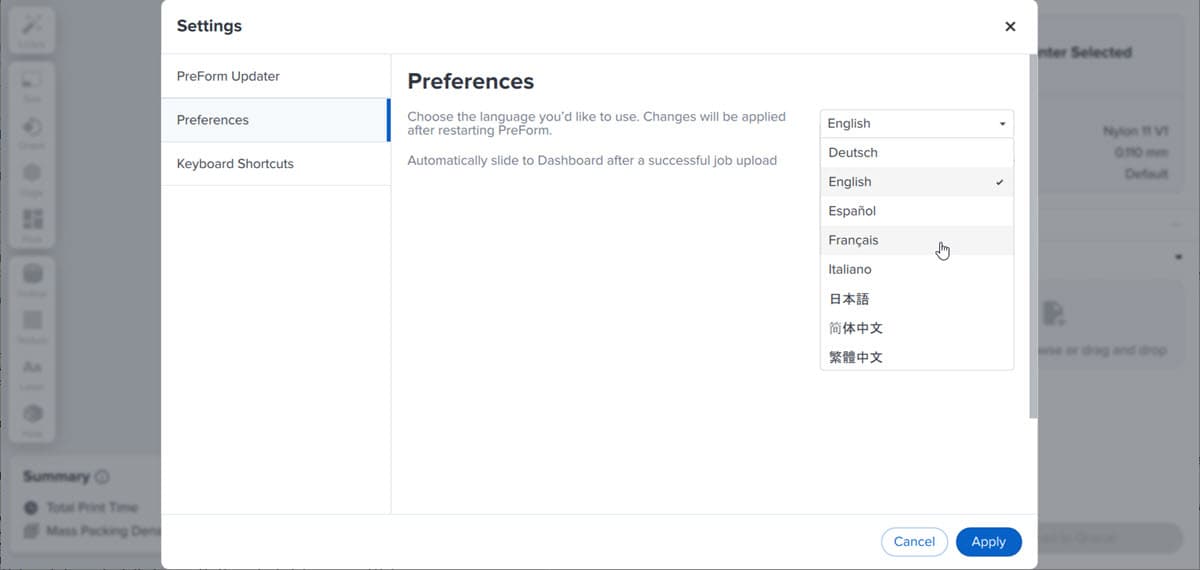Pick Italiano in the language list

click(x=917, y=269)
